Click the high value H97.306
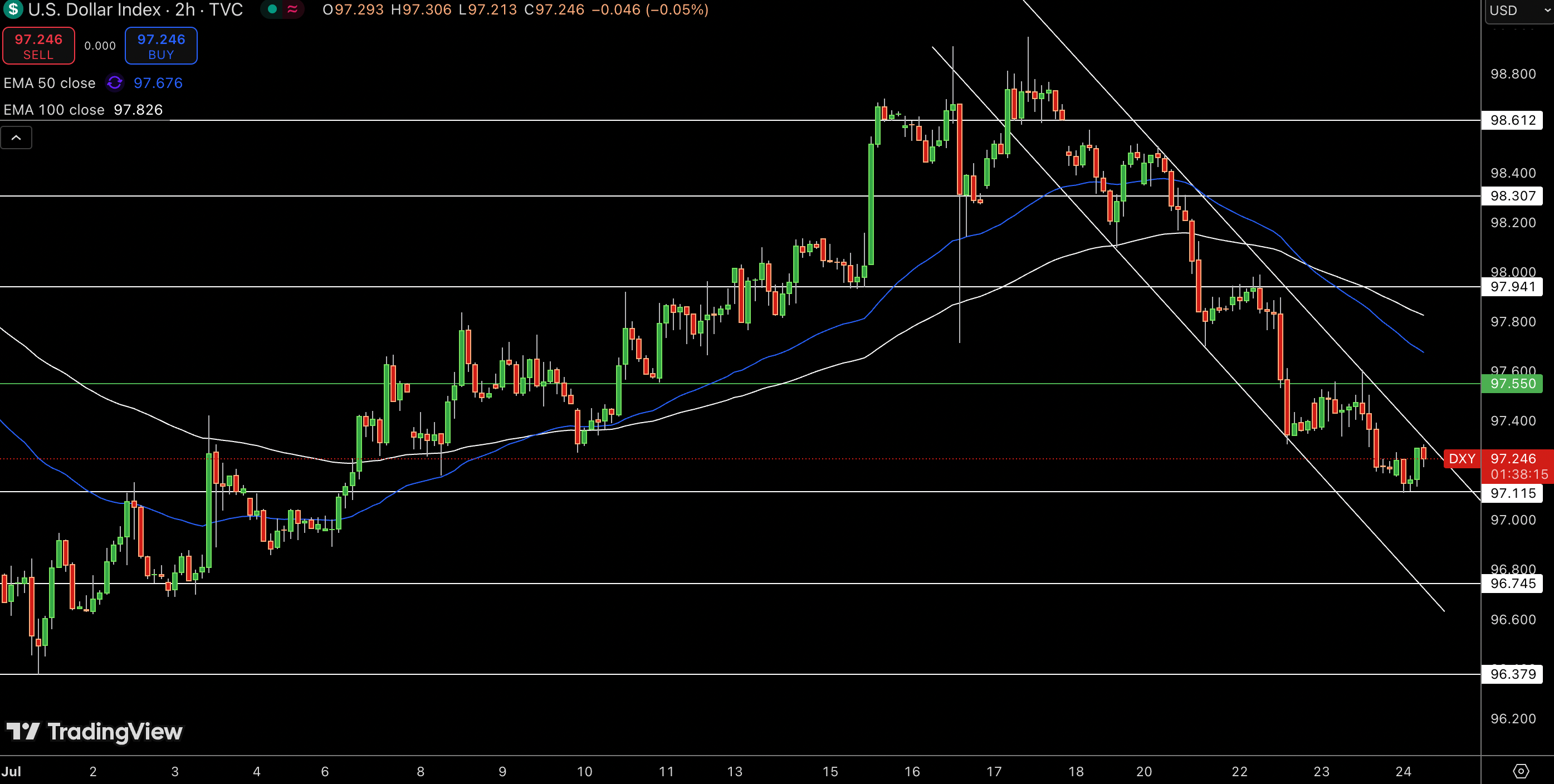This screenshot has width=1554, height=784. [x=421, y=9]
